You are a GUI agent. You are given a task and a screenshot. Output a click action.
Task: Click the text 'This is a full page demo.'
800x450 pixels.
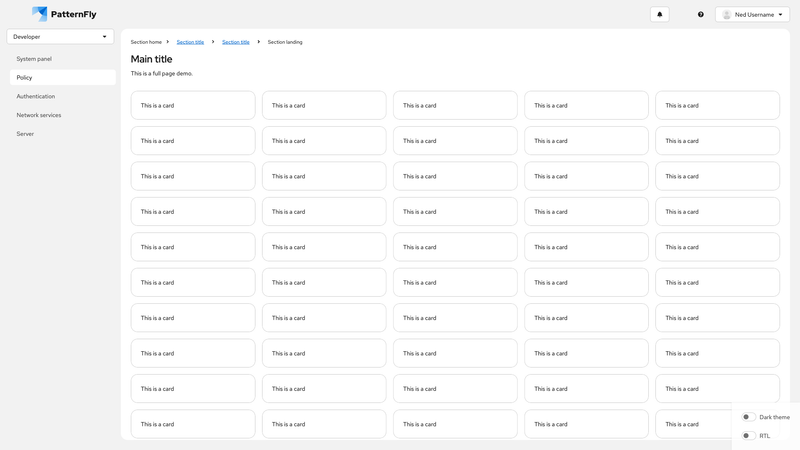pos(162,73)
